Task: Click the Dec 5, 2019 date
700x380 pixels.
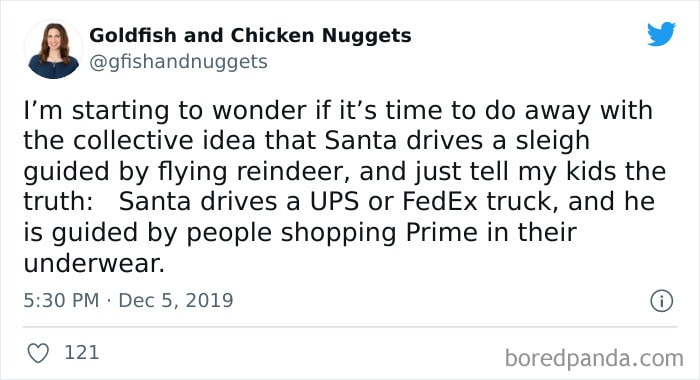Action: [x=176, y=301]
